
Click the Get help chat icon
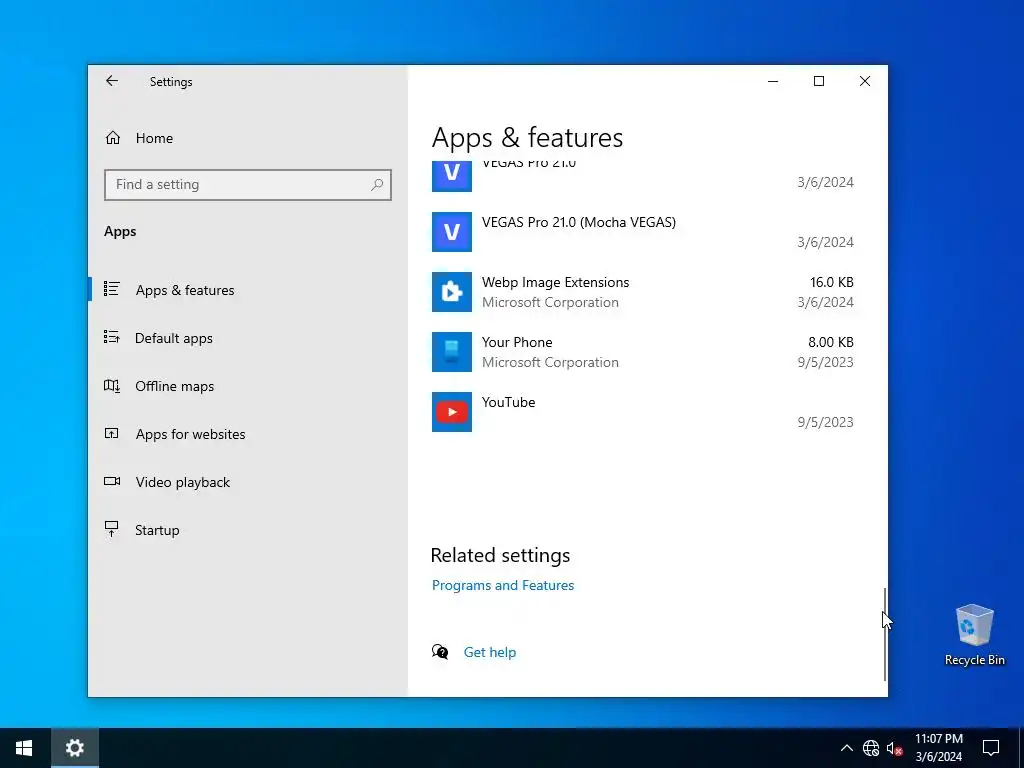pyautogui.click(x=440, y=652)
